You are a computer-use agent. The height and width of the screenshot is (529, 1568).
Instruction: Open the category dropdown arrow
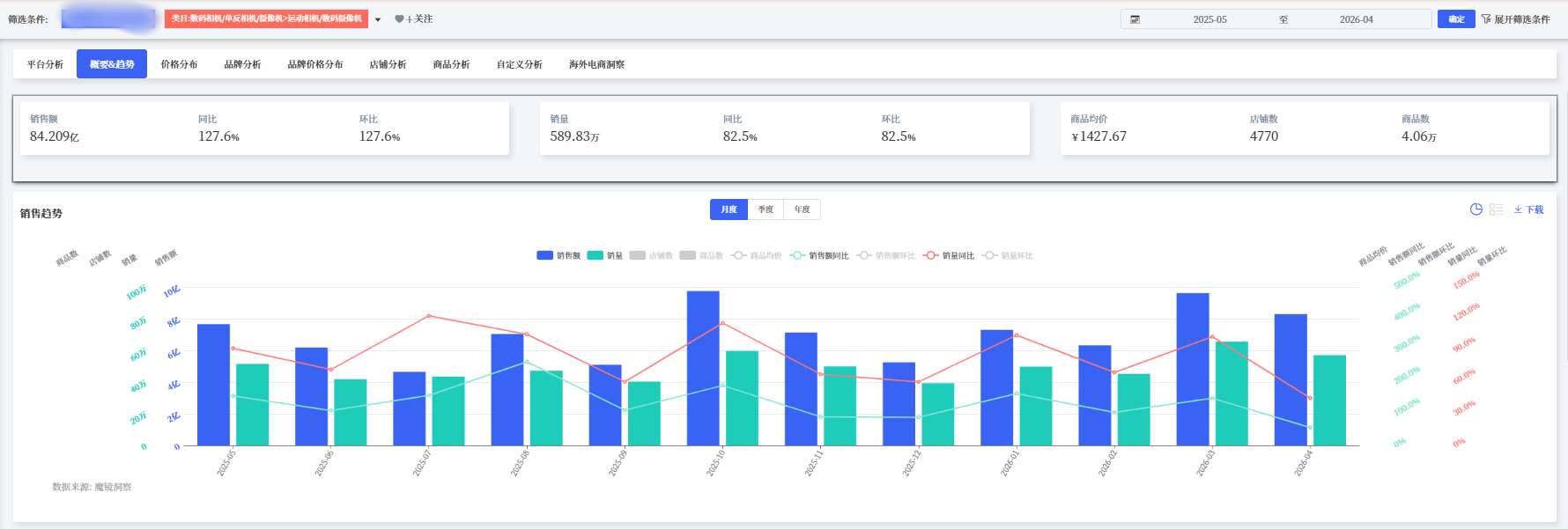tap(378, 19)
